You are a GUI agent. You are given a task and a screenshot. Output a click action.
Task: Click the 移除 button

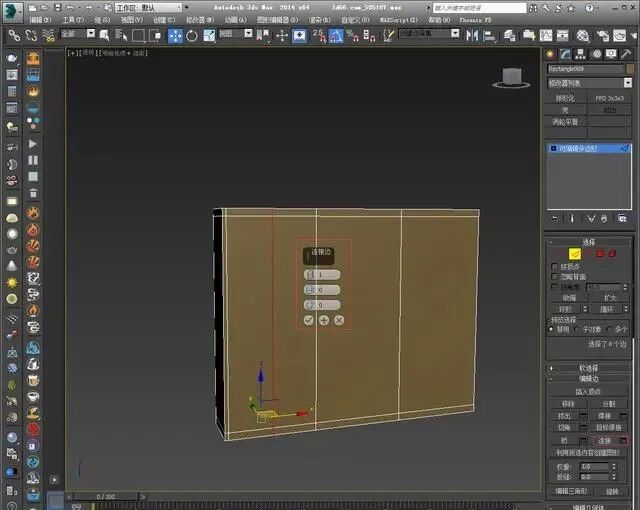[x=568, y=404]
